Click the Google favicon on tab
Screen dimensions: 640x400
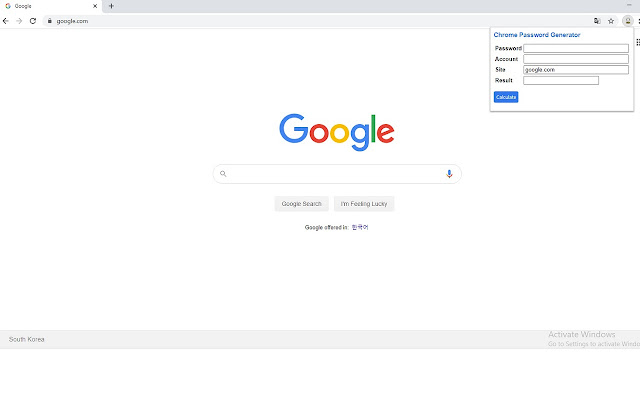point(8,6)
